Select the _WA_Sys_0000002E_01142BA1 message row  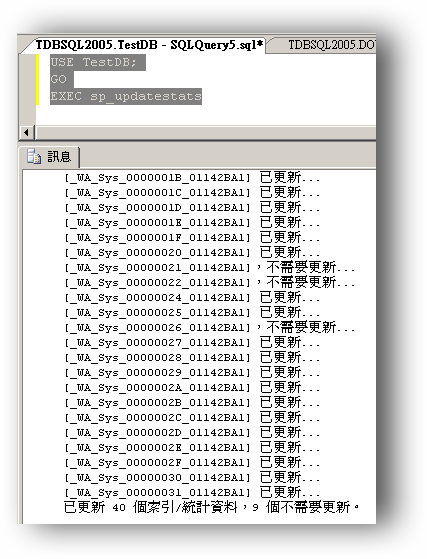[192, 447]
